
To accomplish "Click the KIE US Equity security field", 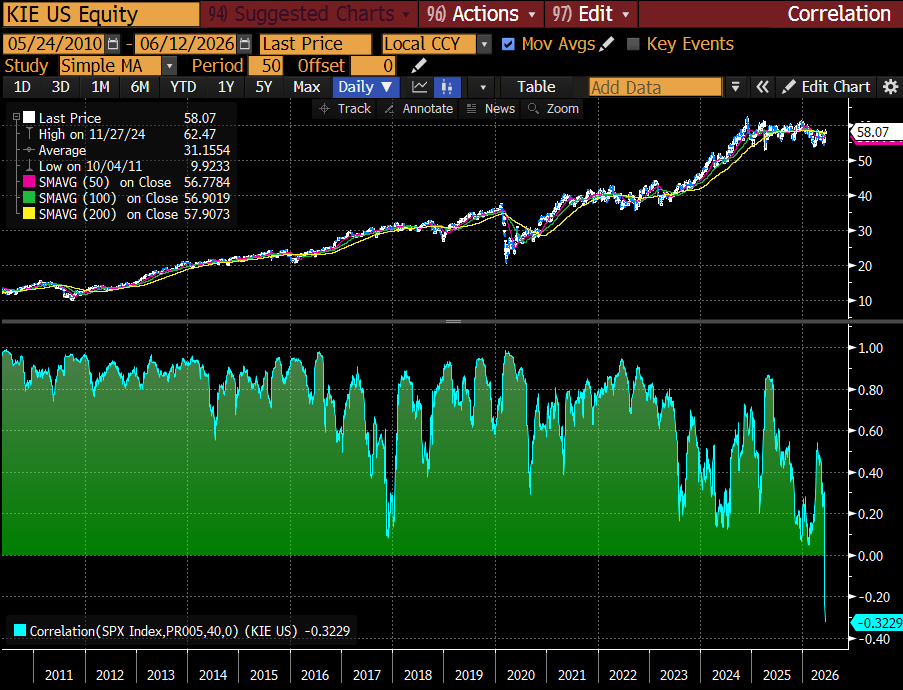I will (x=101, y=14).
